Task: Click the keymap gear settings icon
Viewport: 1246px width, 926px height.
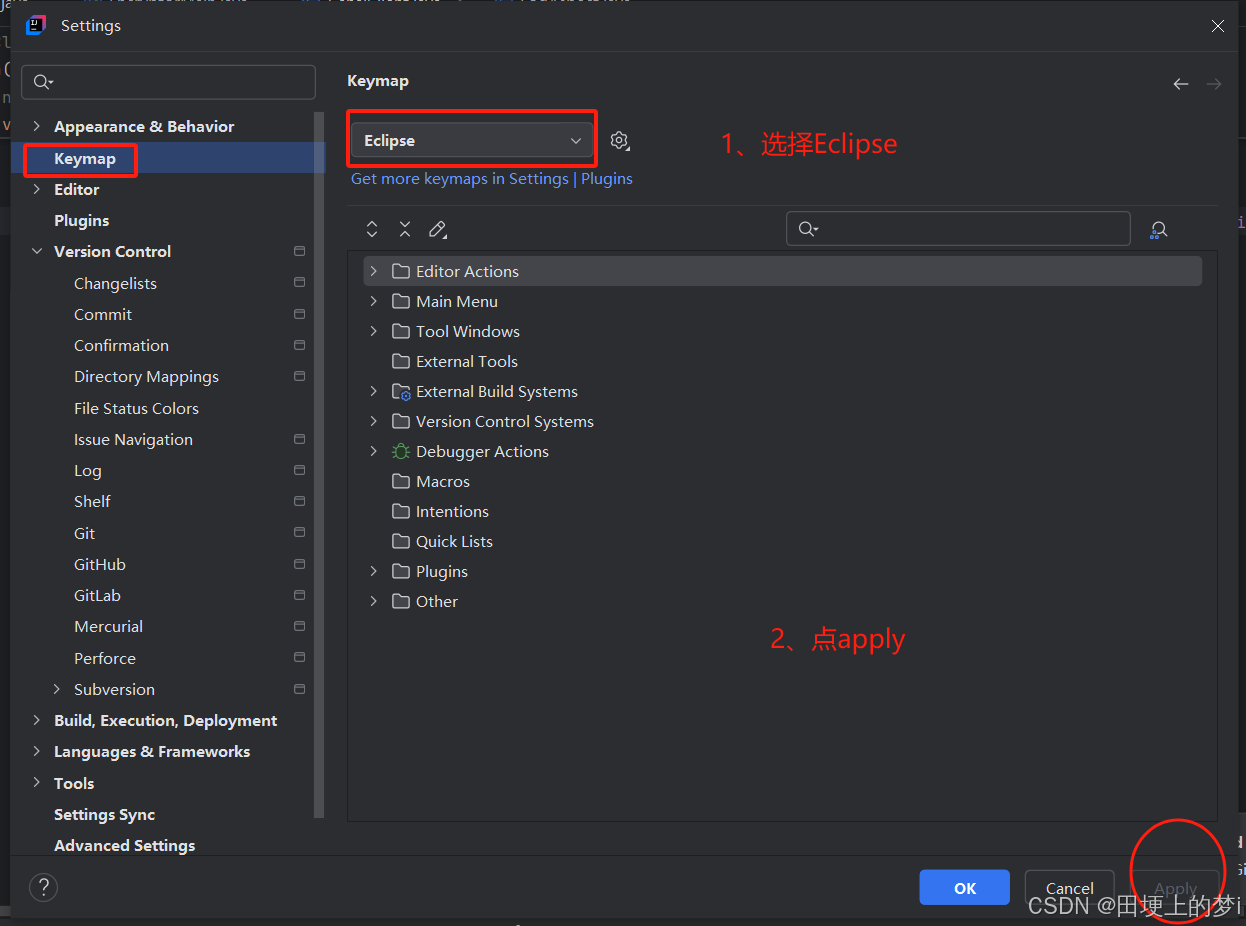Action: (x=619, y=141)
